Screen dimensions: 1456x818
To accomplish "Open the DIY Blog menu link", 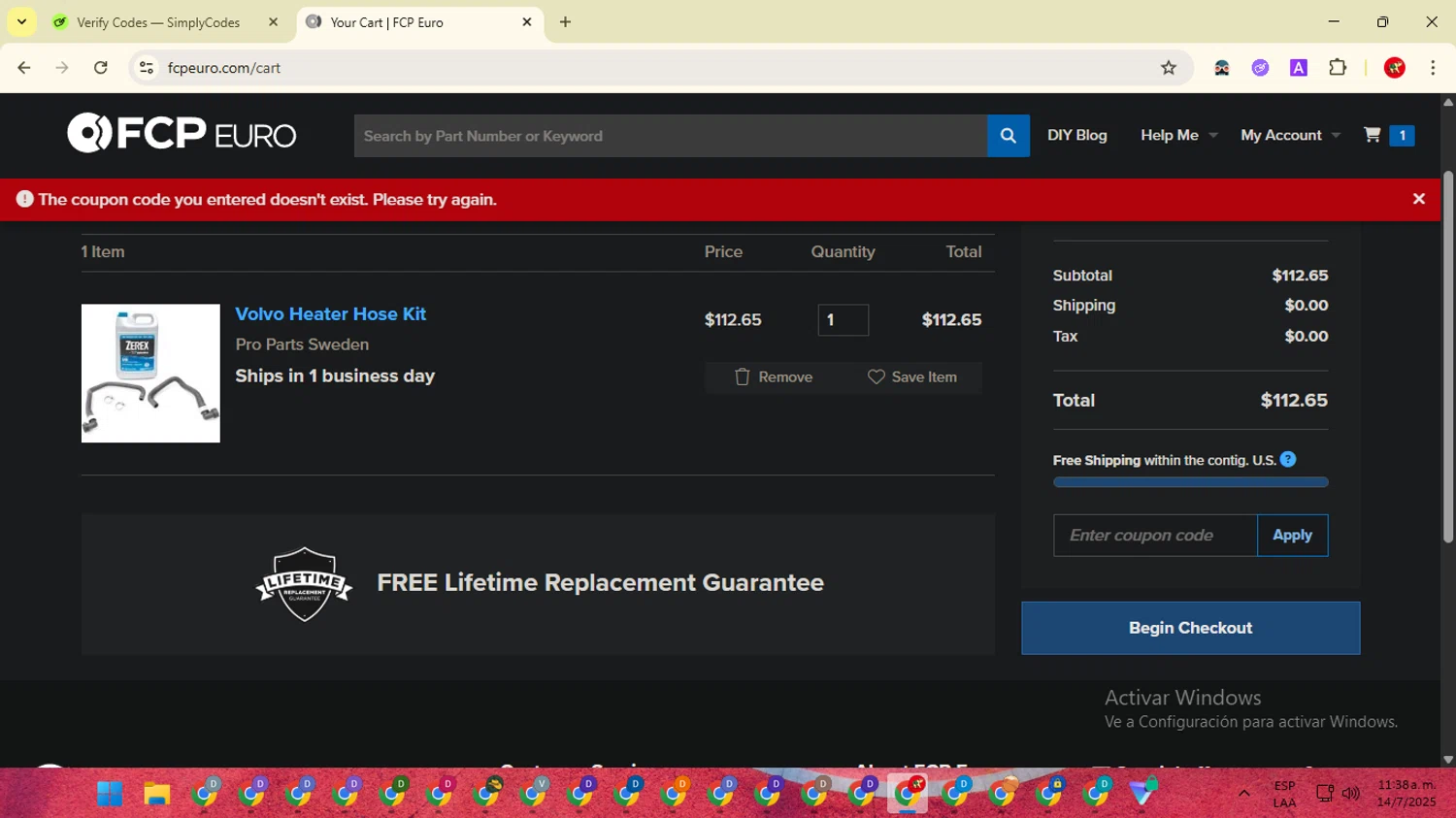I will tap(1076, 136).
